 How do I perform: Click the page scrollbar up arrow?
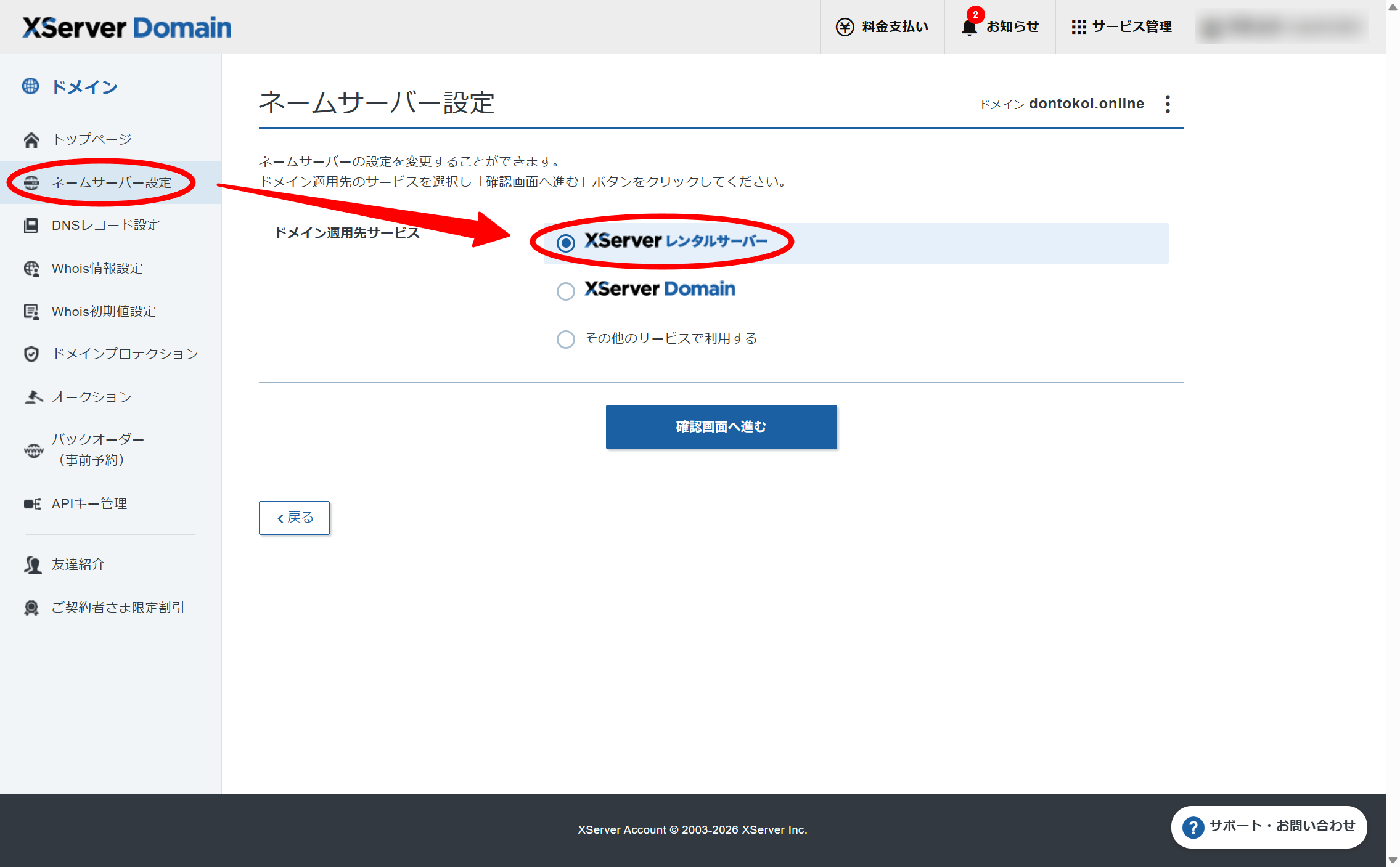tap(1393, 7)
